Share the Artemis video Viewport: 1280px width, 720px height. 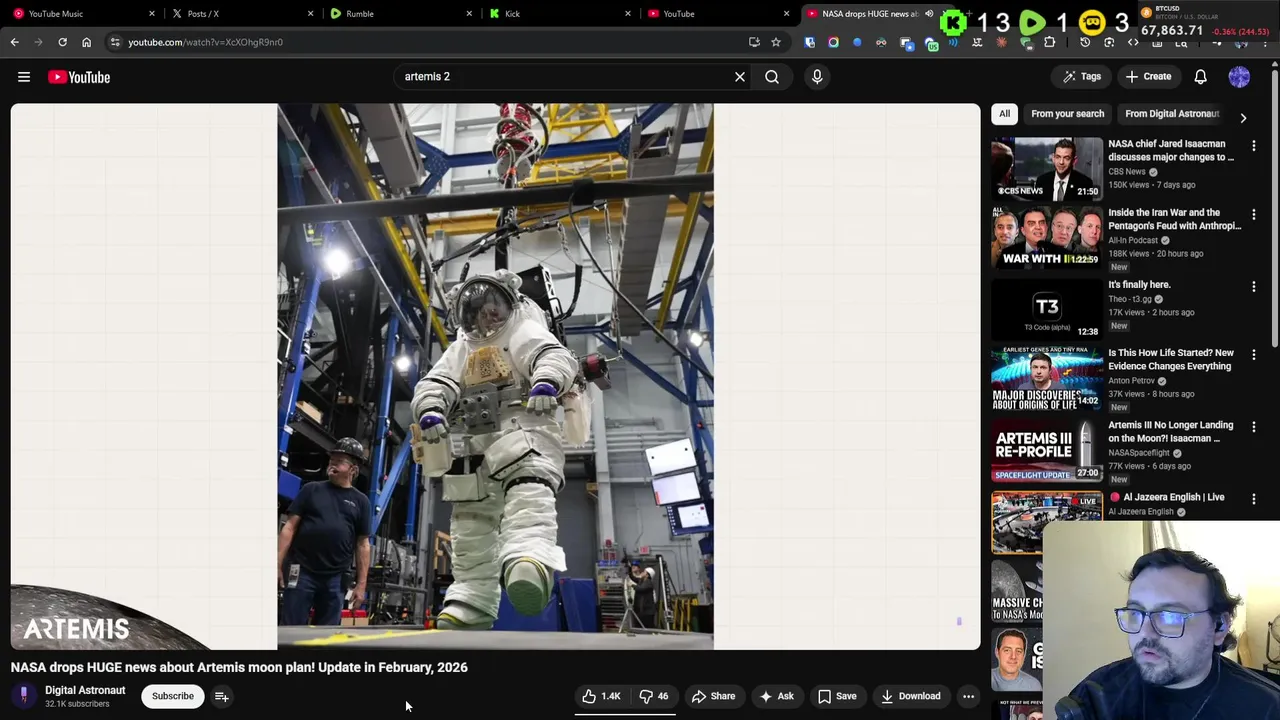pyautogui.click(x=713, y=696)
